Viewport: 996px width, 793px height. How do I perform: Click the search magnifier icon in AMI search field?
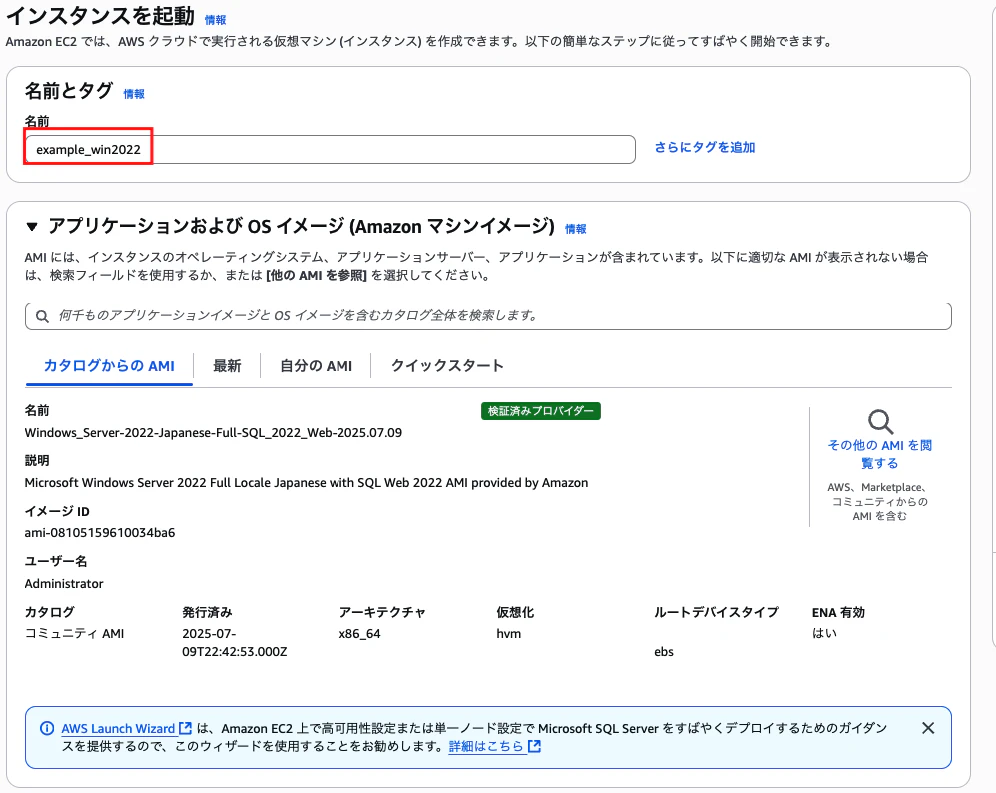tap(42, 316)
